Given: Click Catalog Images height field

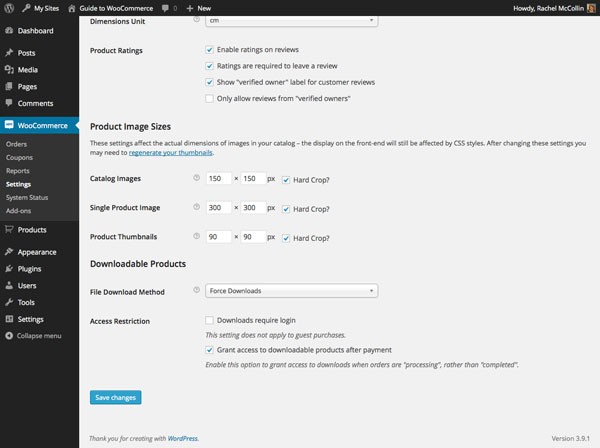Looking at the screenshot, I should click(253, 179).
